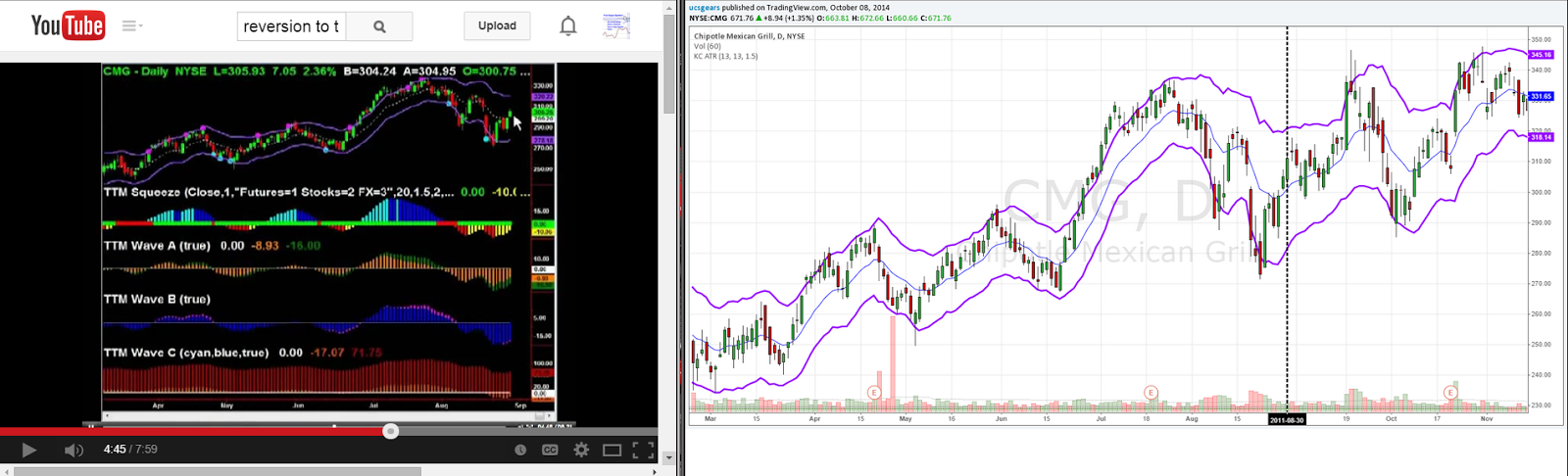The height and width of the screenshot is (476, 1568).
Task: Click the TTM Wave C label in the video
Action: point(186,353)
